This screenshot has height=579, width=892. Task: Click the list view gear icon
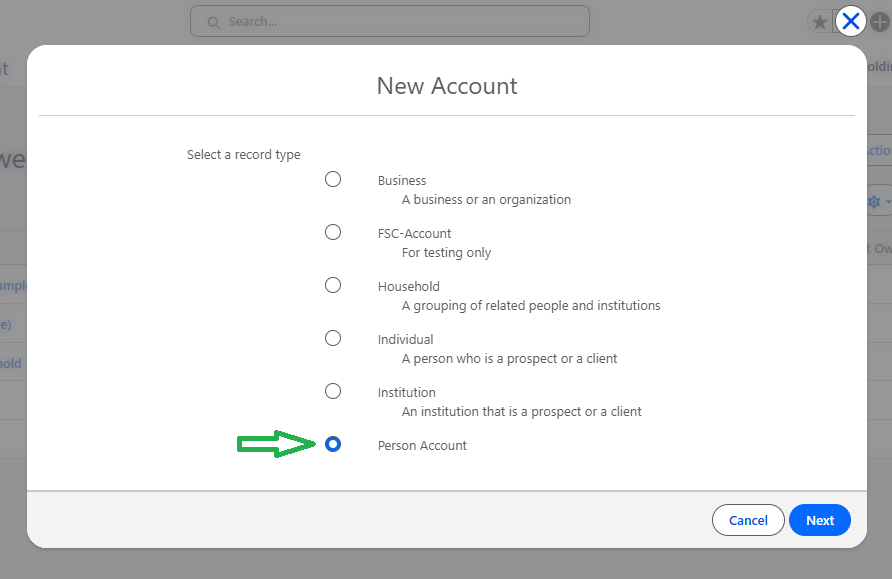coord(873,202)
